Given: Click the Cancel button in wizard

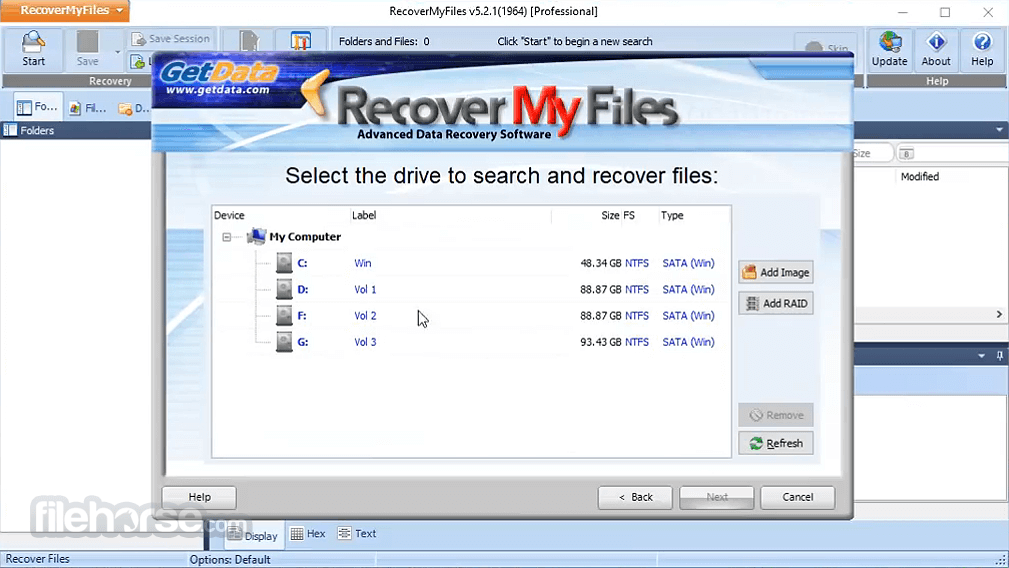Looking at the screenshot, I should click(x=797, y=497).
